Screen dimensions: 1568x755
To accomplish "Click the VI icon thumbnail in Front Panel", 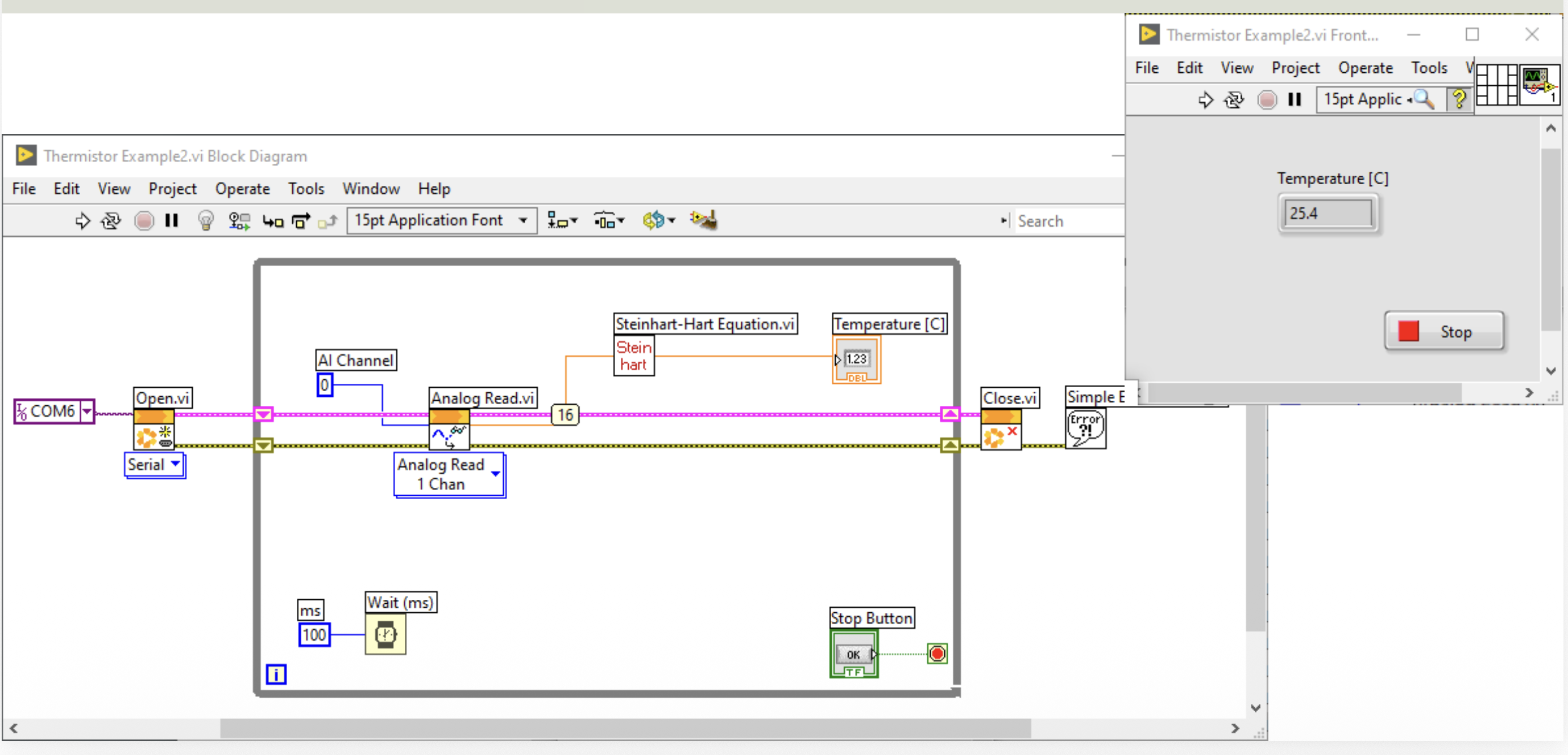I will pyautogui.click(x=1540, y=85).
